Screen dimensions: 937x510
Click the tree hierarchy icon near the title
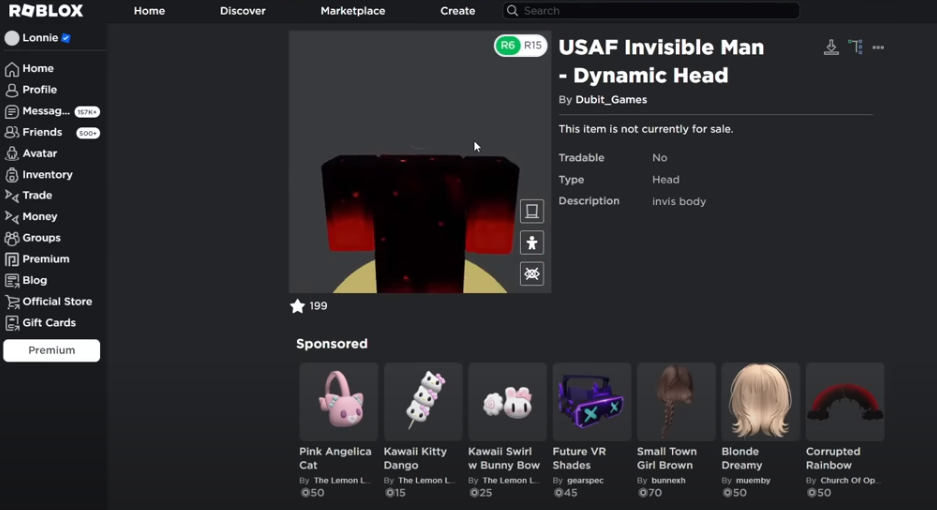855,47
